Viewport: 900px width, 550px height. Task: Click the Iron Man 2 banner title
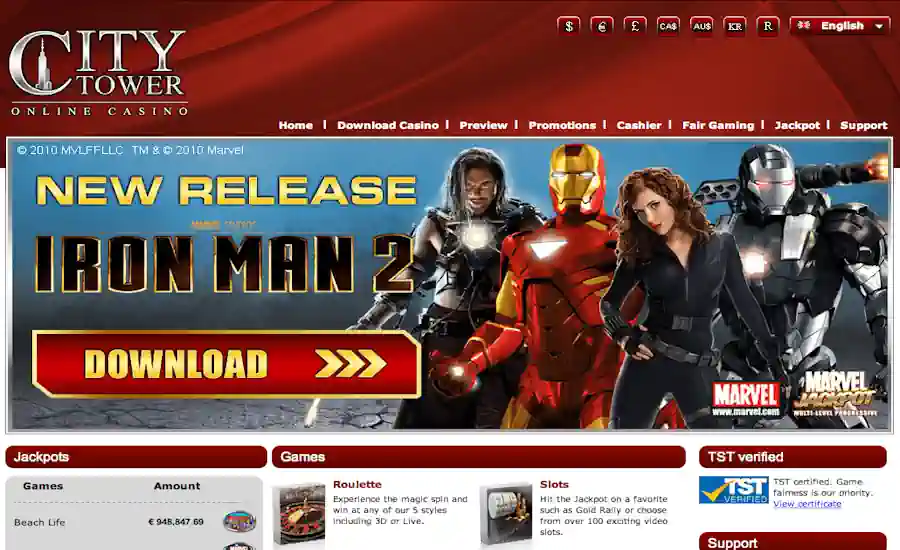(224, 264)
